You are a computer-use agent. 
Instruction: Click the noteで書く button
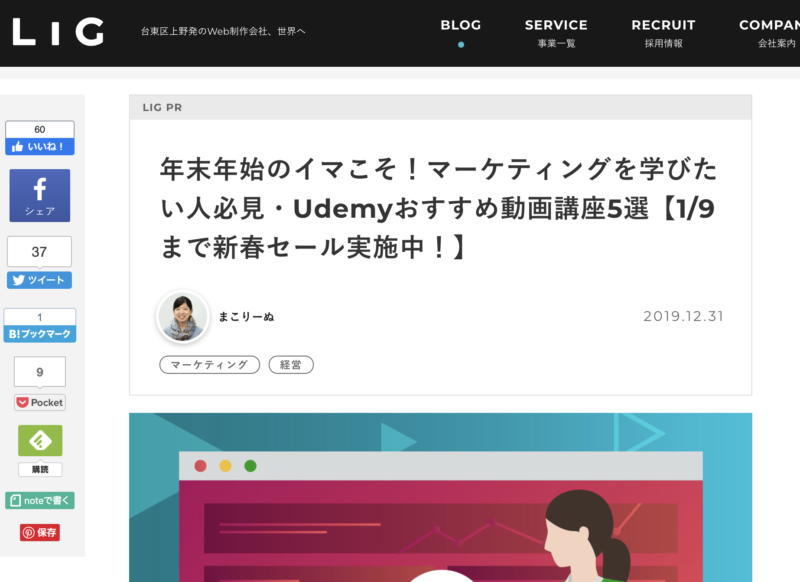coord(40,500)
